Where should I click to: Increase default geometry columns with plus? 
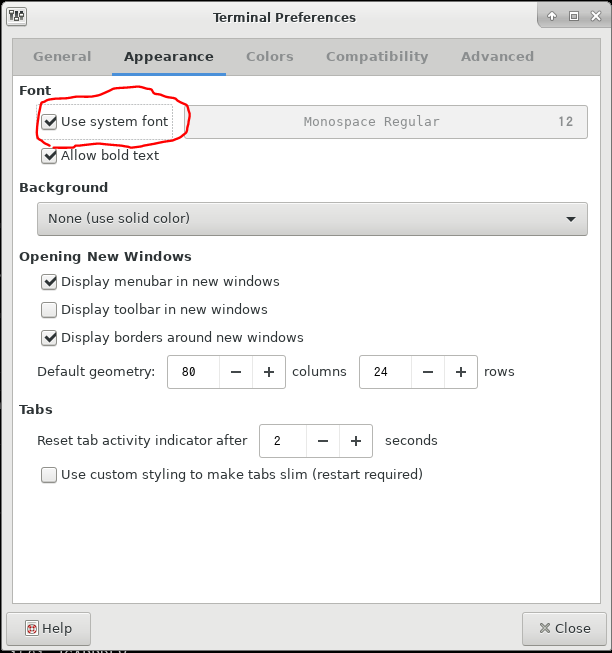click(269, 372)
